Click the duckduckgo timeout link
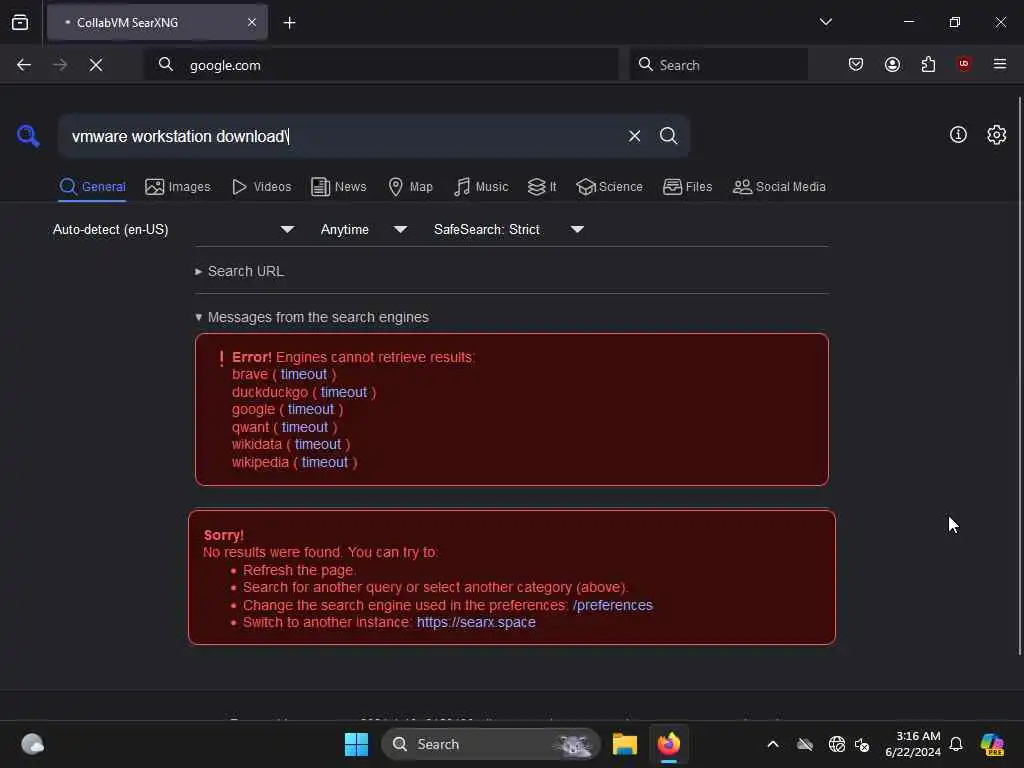1024x768 pixels. coord(344,392)
